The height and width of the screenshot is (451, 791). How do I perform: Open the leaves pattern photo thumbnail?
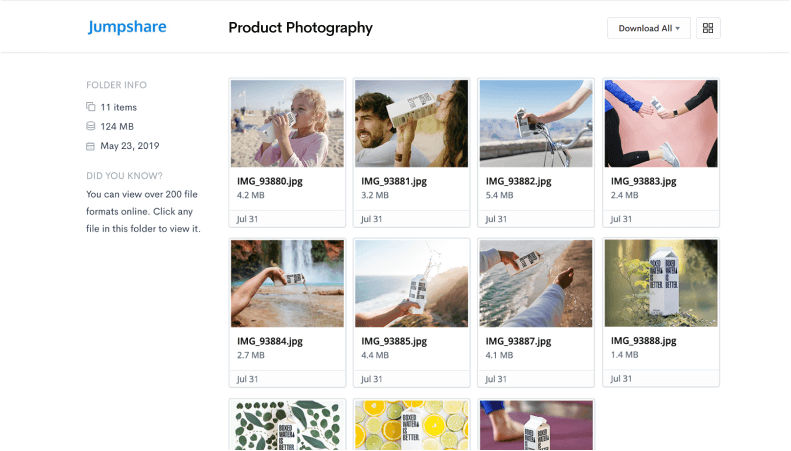tap(287, 425)
